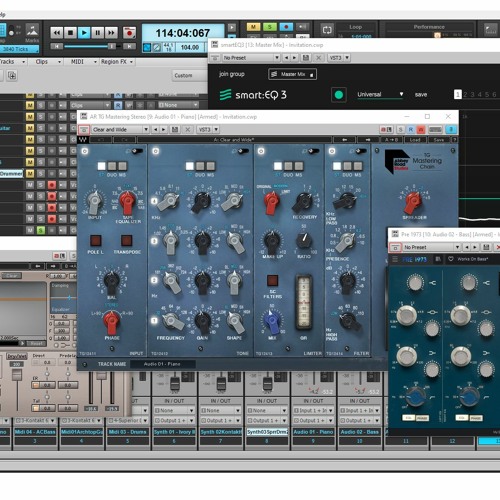Jump to project start in transport
500x500 pixels.
click(x=57, y=47)
